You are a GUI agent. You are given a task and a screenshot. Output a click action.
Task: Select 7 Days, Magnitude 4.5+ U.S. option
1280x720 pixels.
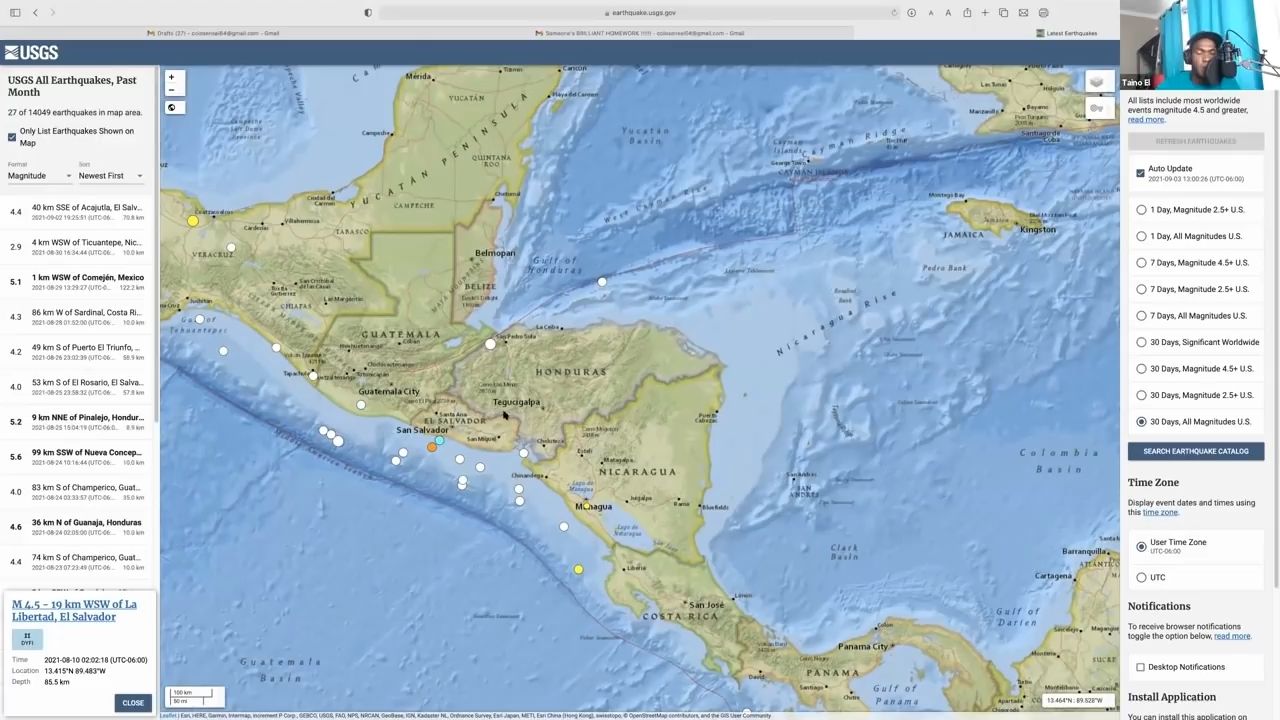tap(1141, 263)
